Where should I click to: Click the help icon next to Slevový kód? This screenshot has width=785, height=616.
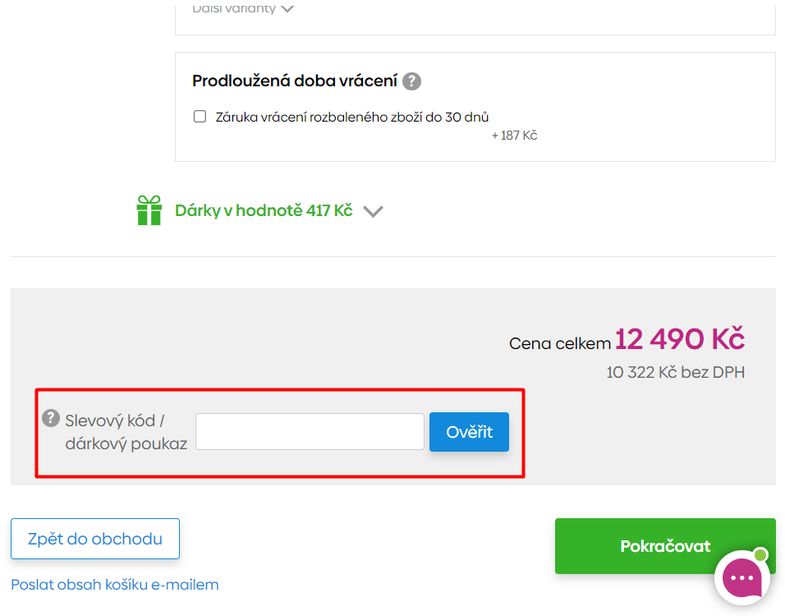(x=51, y=418)
